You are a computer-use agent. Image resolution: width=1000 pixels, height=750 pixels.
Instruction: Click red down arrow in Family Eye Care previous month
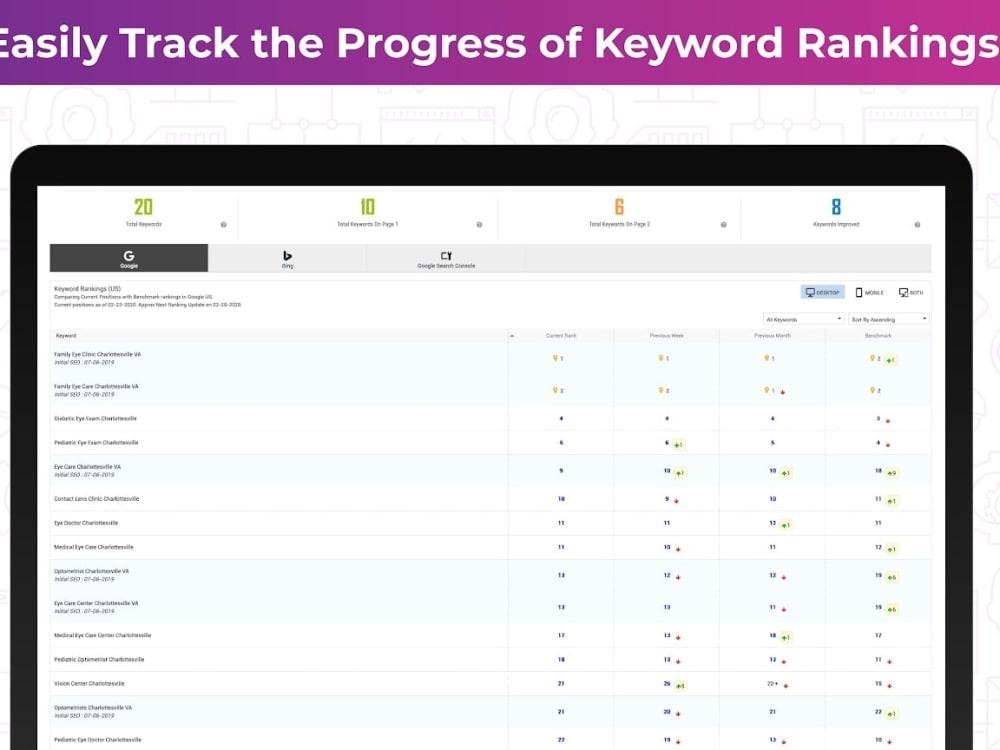(x=783, y=392)
